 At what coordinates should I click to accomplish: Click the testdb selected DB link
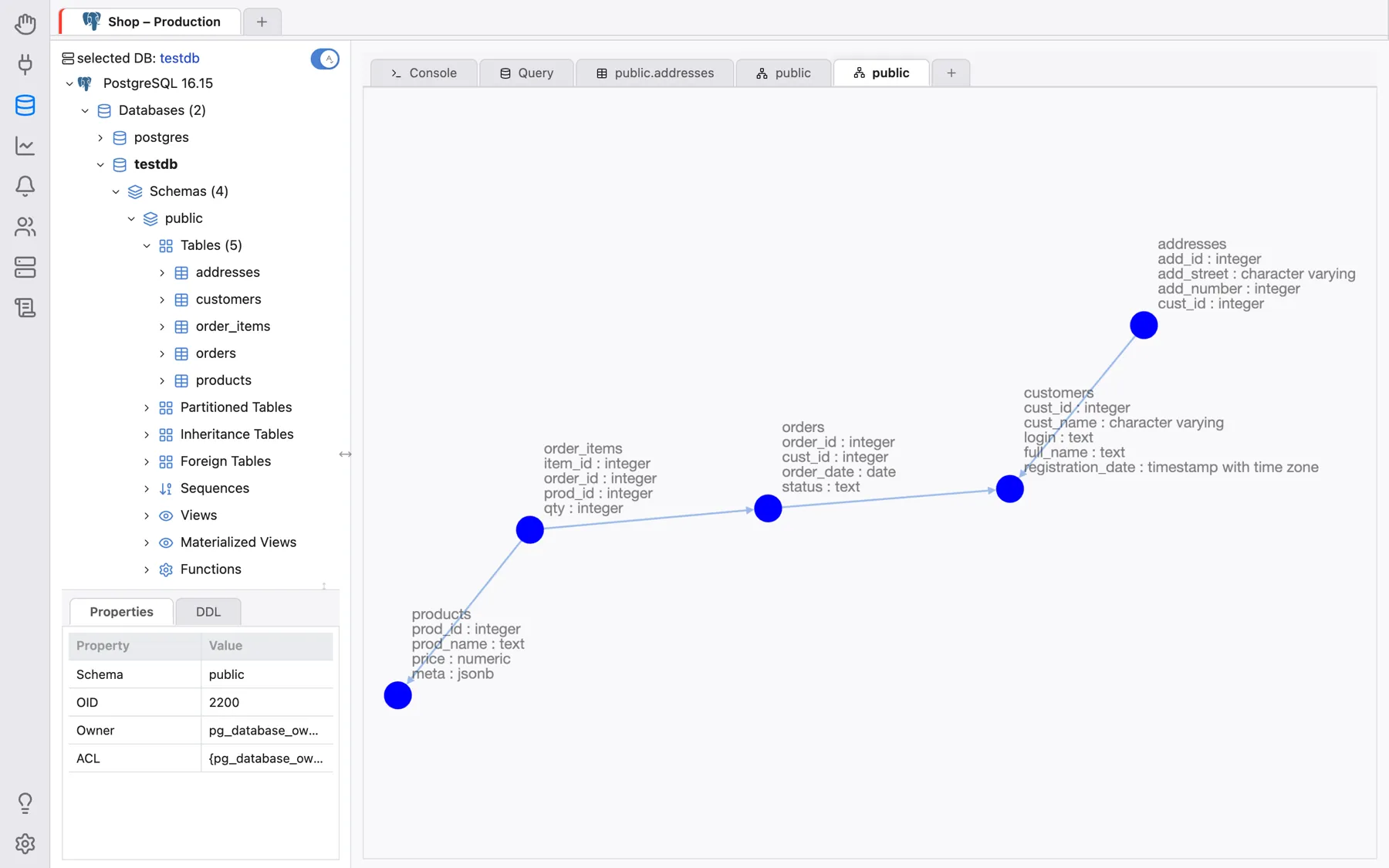click(x=180, y=58)
